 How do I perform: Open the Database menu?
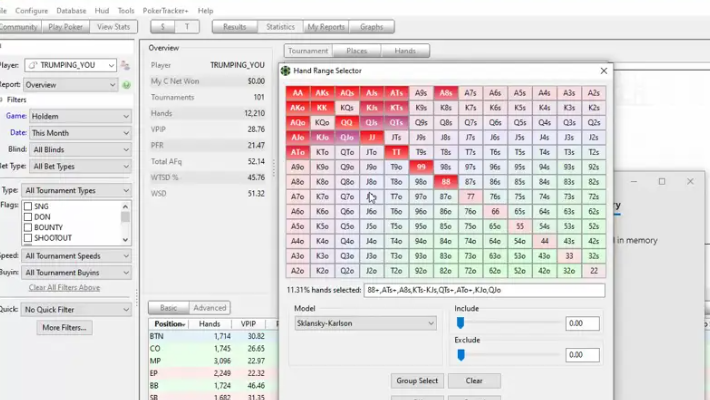tap(71, 10)
